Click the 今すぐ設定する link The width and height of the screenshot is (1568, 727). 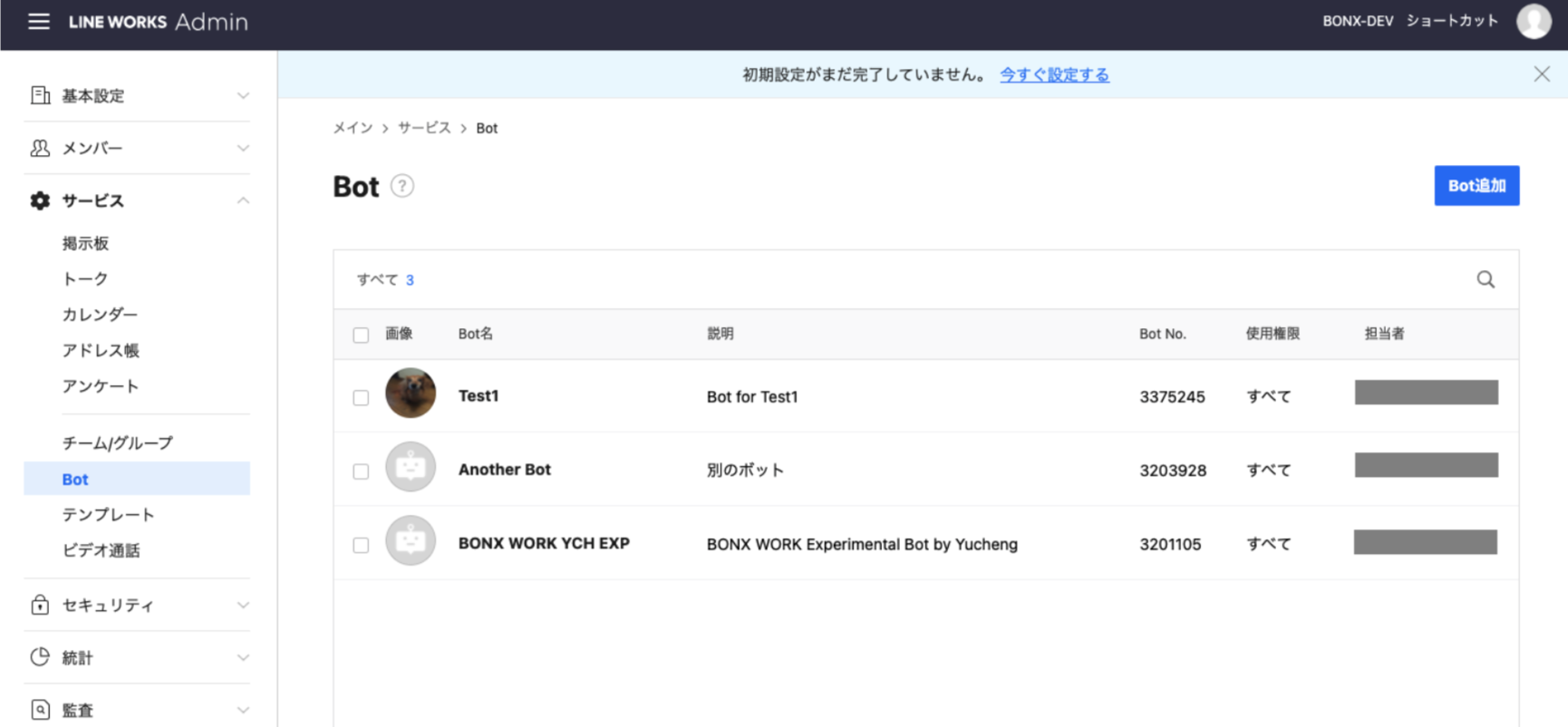tap(1054, 74)
